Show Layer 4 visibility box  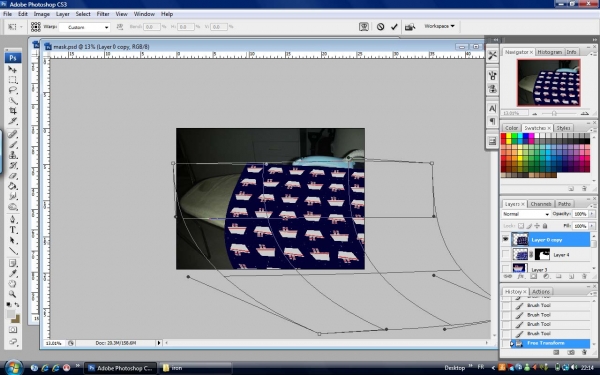coord(505,254)
